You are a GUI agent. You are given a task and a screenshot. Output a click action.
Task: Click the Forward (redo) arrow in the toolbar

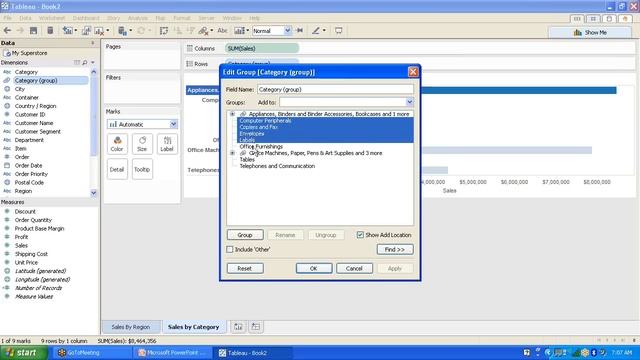point(20,31)
